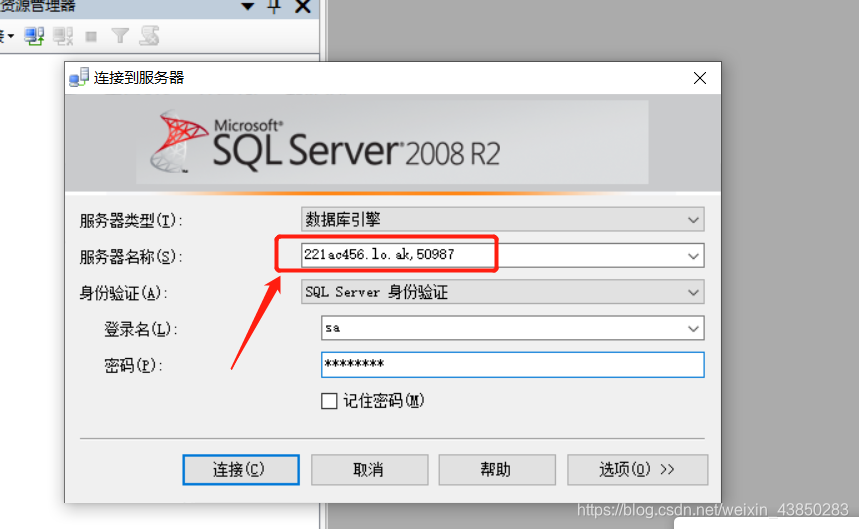This screenshot has width=859, height=529.
Task: Open the 服务器类型 dropdown
Action: click(502, 220)
